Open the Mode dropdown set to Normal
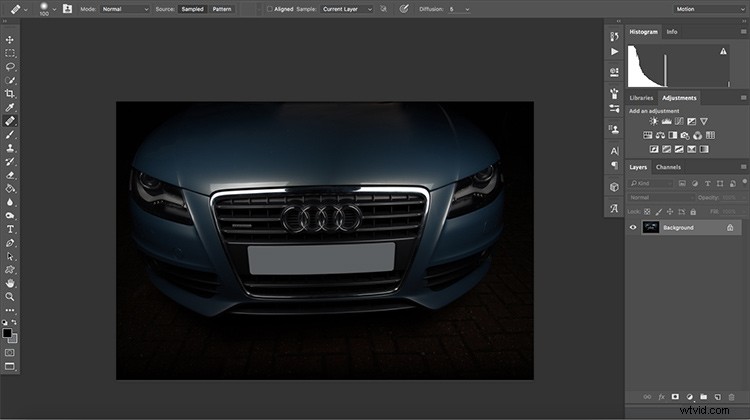 124,9
